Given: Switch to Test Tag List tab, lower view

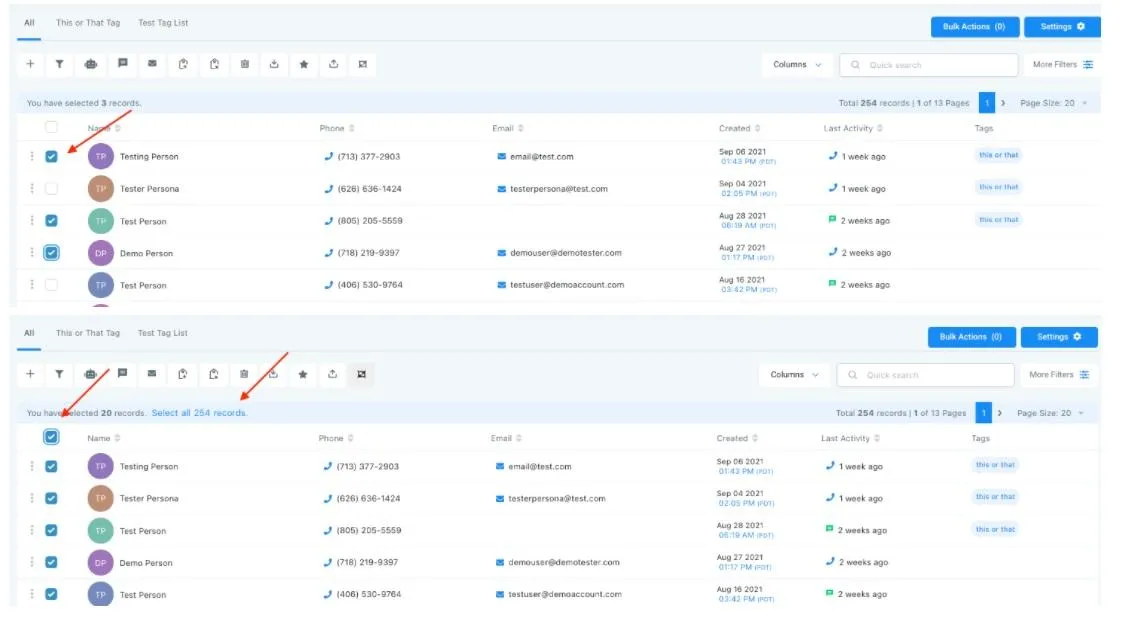Looking at the screenshot, I should tap(162, 333).
